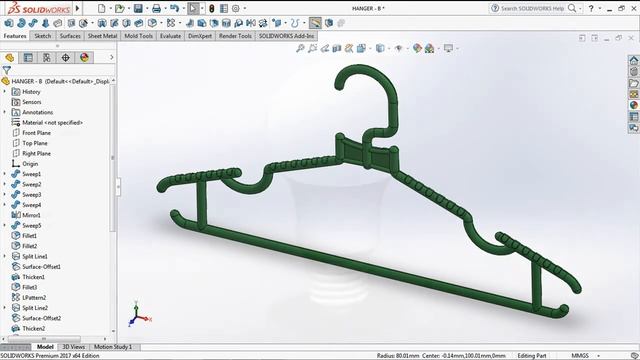640x360 pixels.
Task: Switch to the Surfaces tab
Action: click(70, 36)
